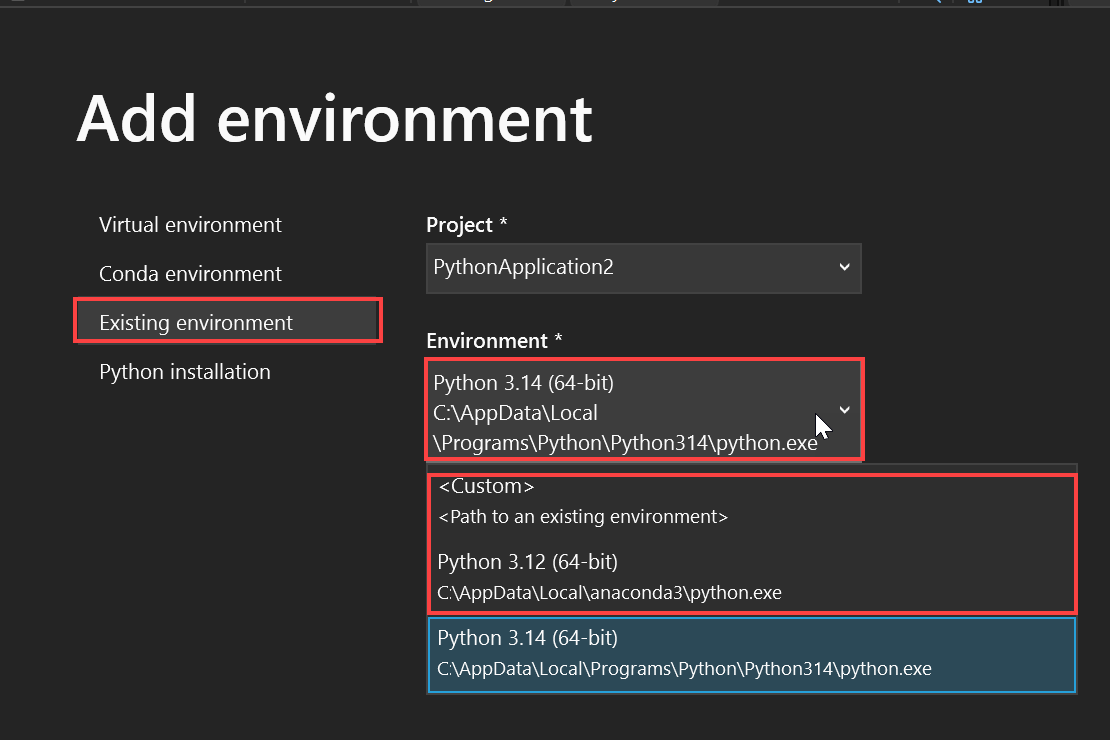Select the Existing environment category

195,321
